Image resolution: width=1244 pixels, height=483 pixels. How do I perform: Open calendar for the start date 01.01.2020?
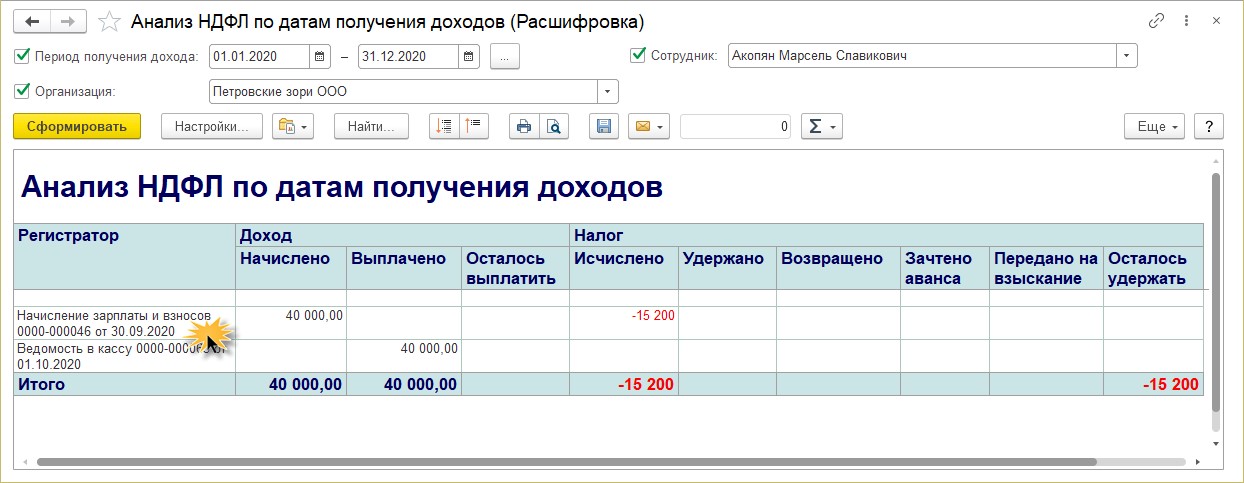320,57
